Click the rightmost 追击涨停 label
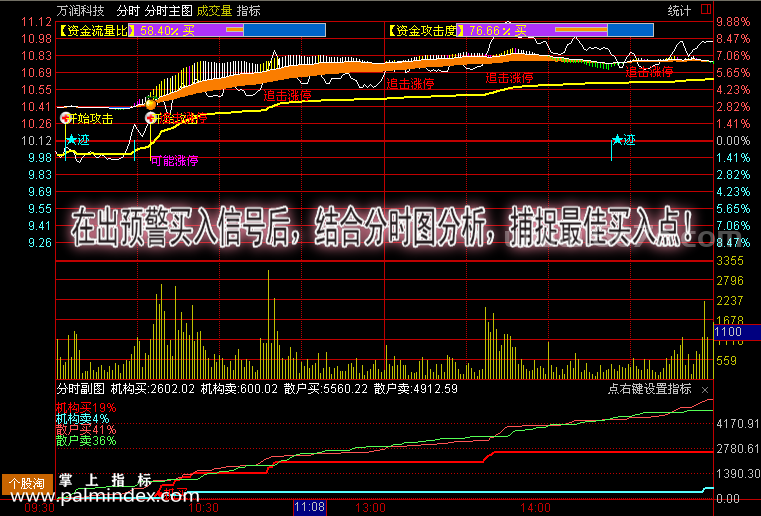The height and width of the screenshot is (516, 761). click(649, 72)
